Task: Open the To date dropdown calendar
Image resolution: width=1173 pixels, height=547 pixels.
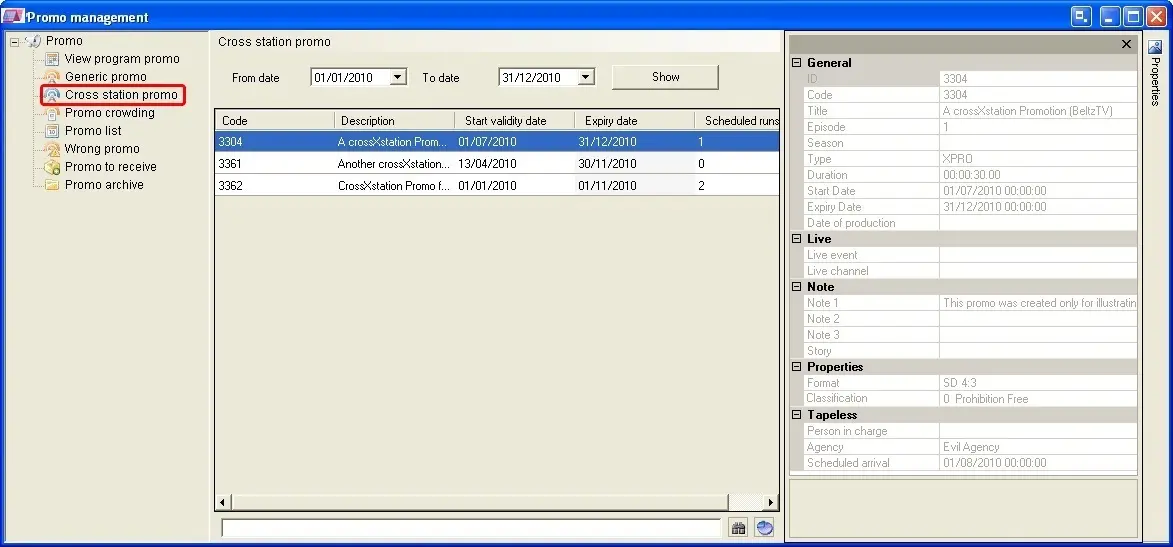Action: point(586,77)
